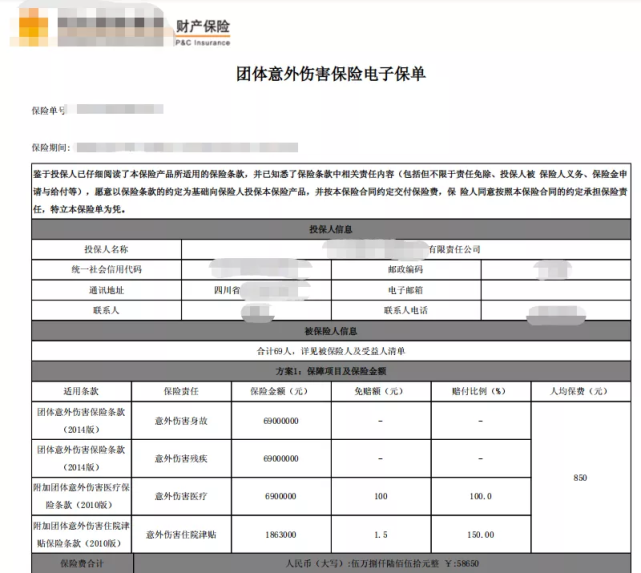Click the 意外伤害医疗 cell
The height and width of the screenshot is (573, 641).
click(x=181, y=496)
